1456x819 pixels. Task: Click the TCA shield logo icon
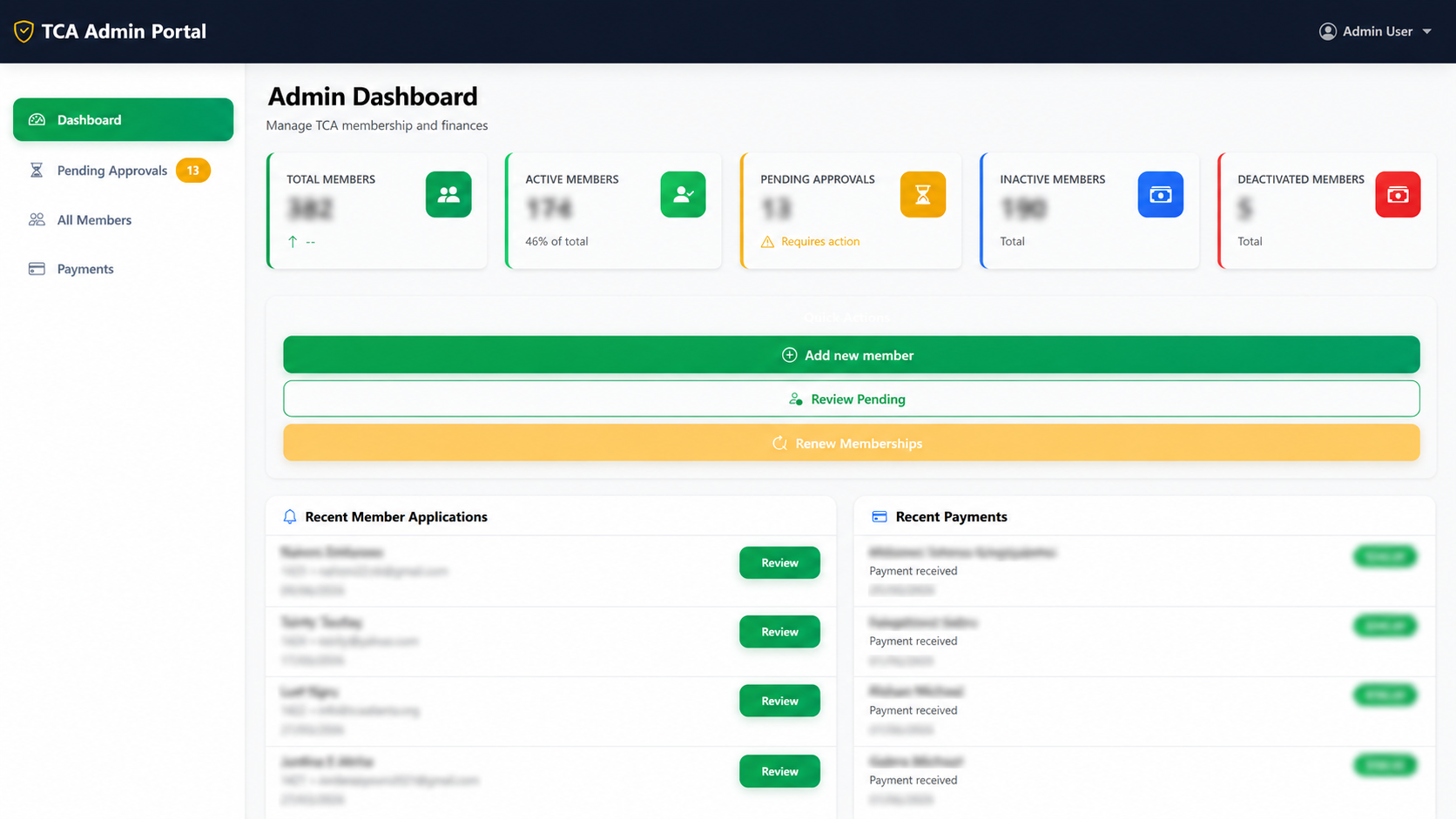pyautogui.click(x=24, y=31)
